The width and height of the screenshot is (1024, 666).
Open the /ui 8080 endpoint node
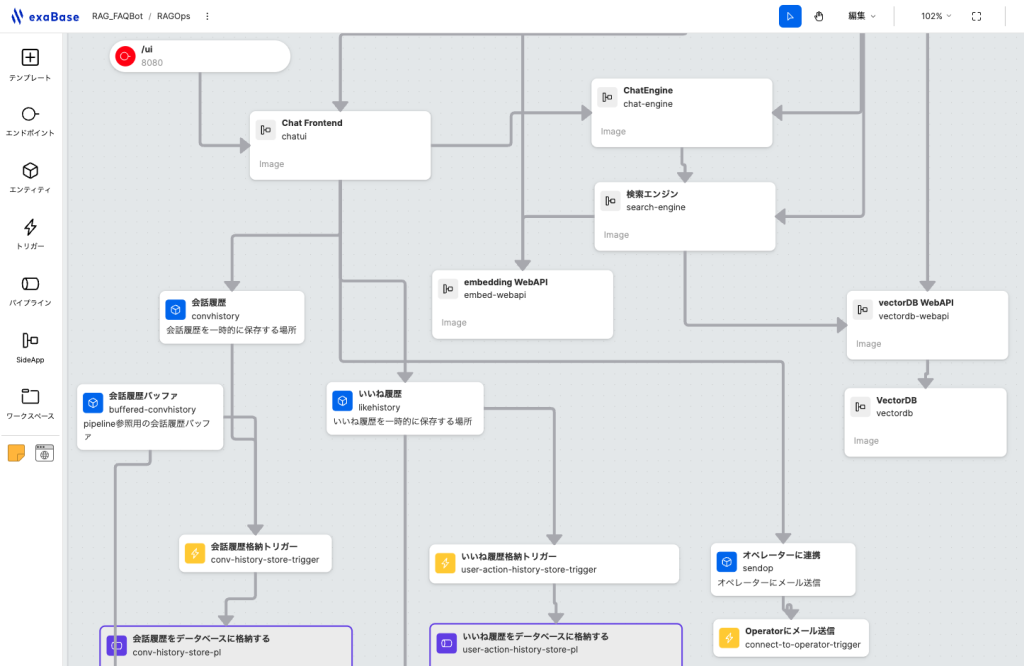coord(199,56)
